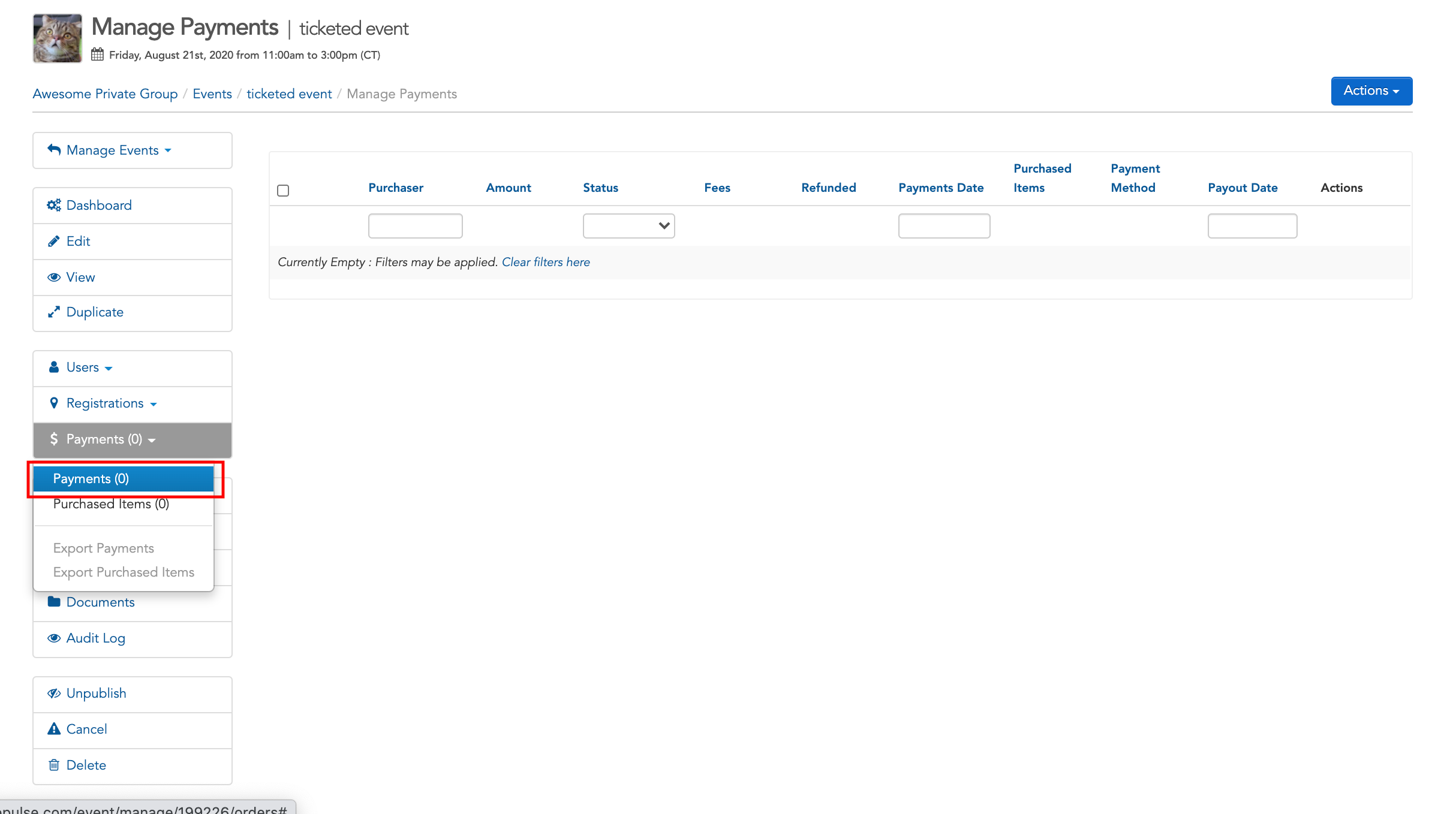Click the Dashboard gears icon
The image size is (1456, 814).
click(x=54, y=205)
